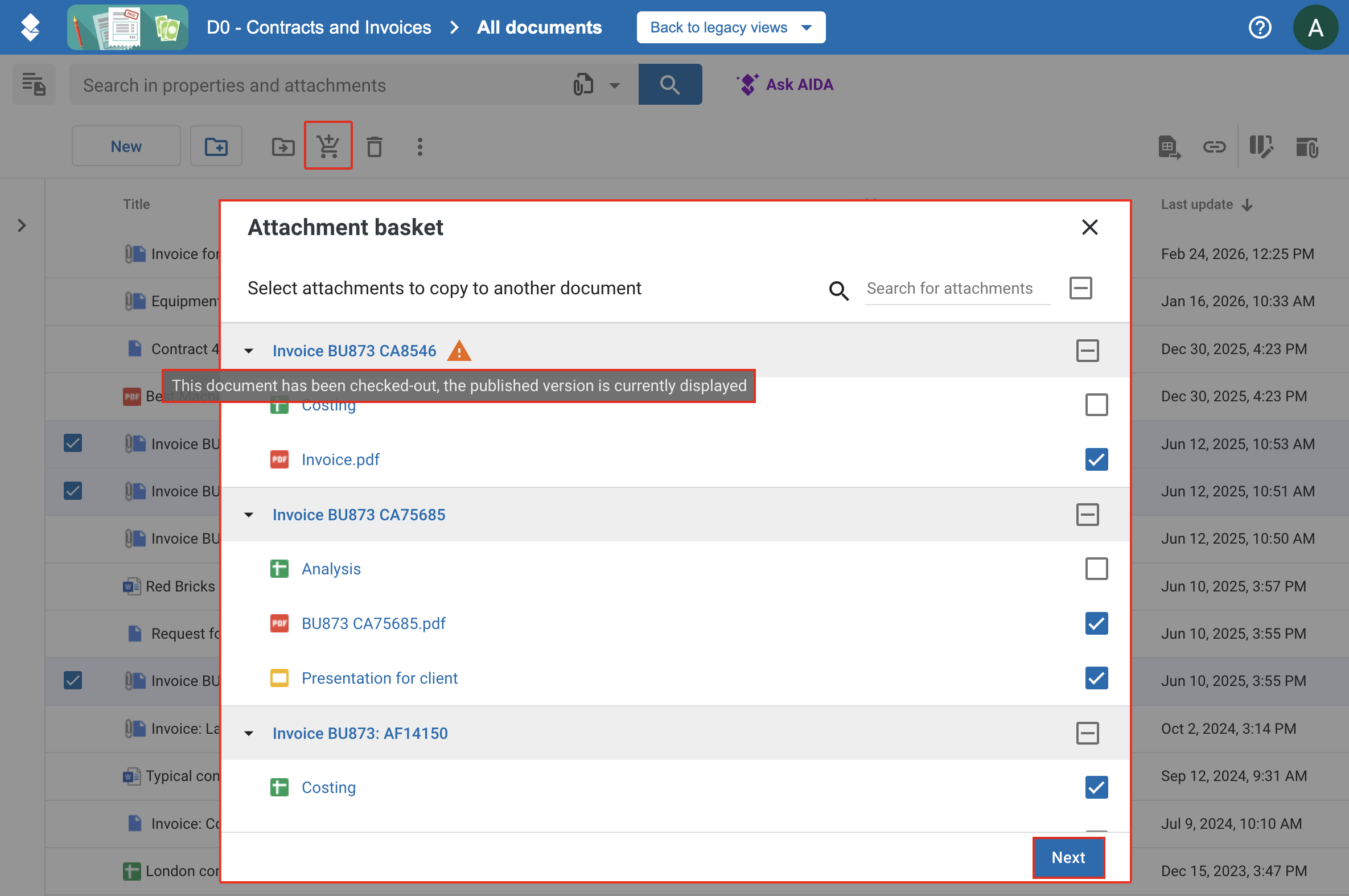Click the warning triangle on Invoice BU873 CA8546

coord(459,351)
